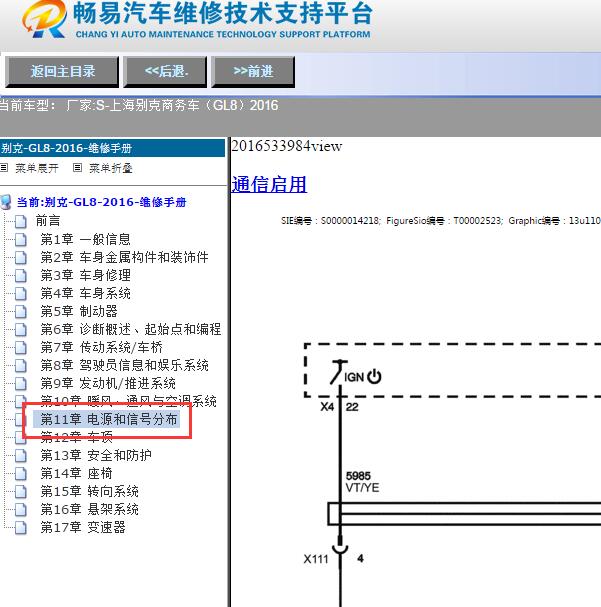Click the root manual icon beside 当前:别克-GL8-2016
This screenshot has height=607, width=601.
pyautogui.click(x=6, y=202)
